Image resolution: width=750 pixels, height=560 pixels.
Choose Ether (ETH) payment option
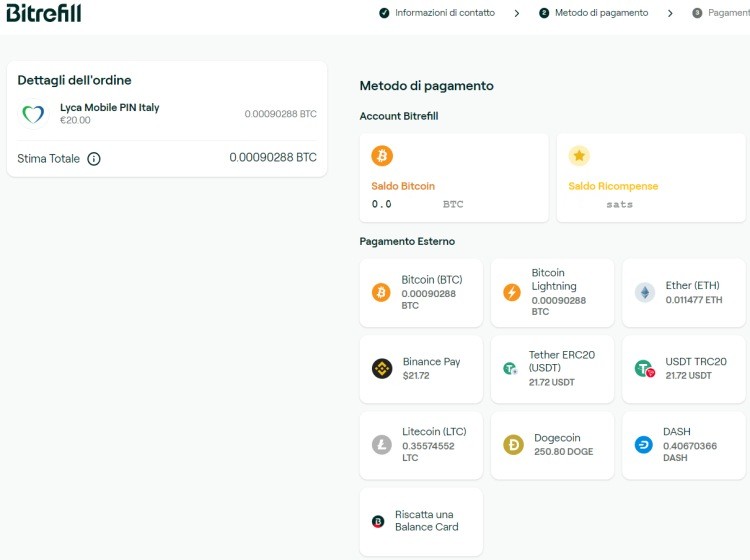684,293
